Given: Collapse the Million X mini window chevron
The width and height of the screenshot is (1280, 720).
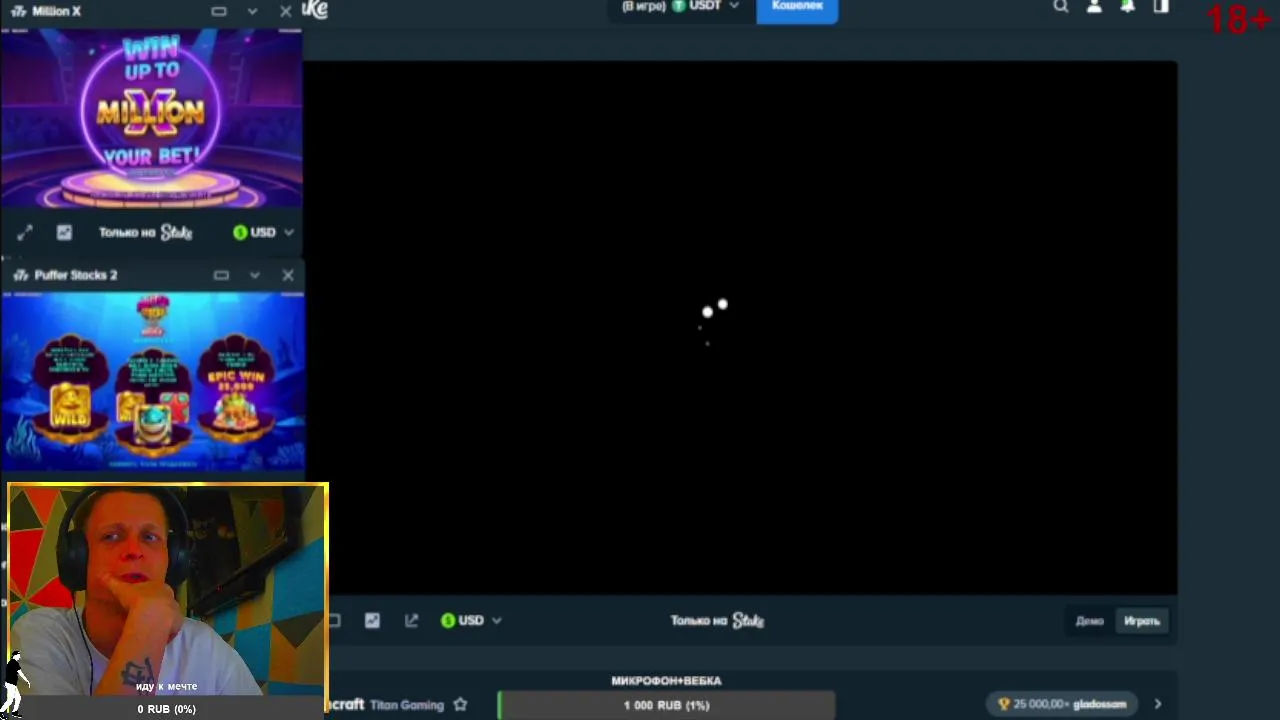Looking at the screenshot, I should 252,11.
